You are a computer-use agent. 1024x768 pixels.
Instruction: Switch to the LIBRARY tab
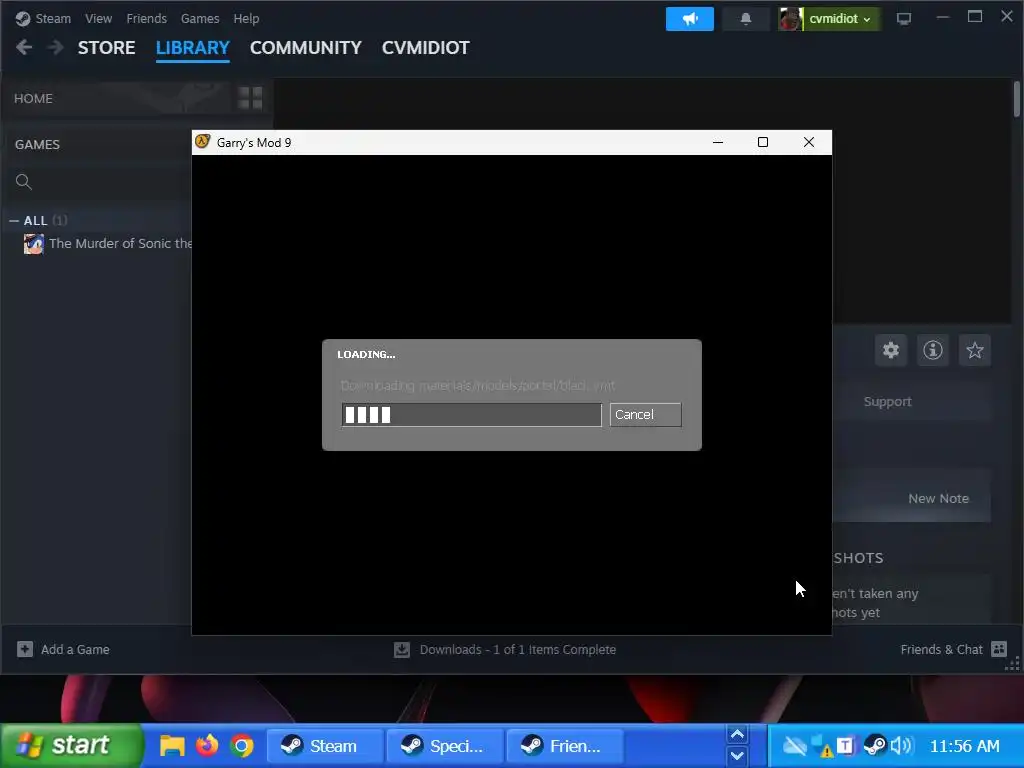pos(193,48)
